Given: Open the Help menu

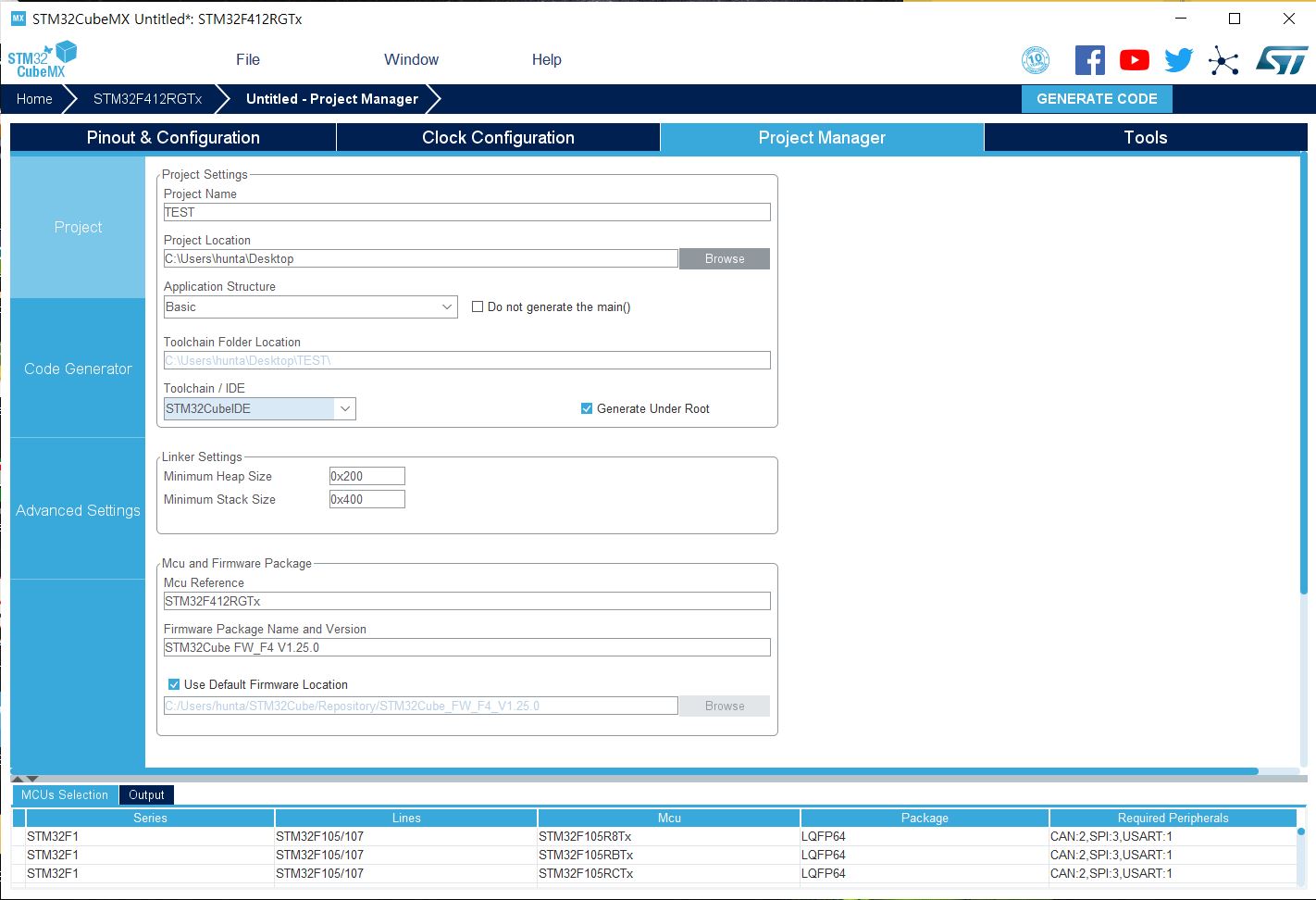Looking at the screenshot, I should pyautogui.click(x=546, y=59).
